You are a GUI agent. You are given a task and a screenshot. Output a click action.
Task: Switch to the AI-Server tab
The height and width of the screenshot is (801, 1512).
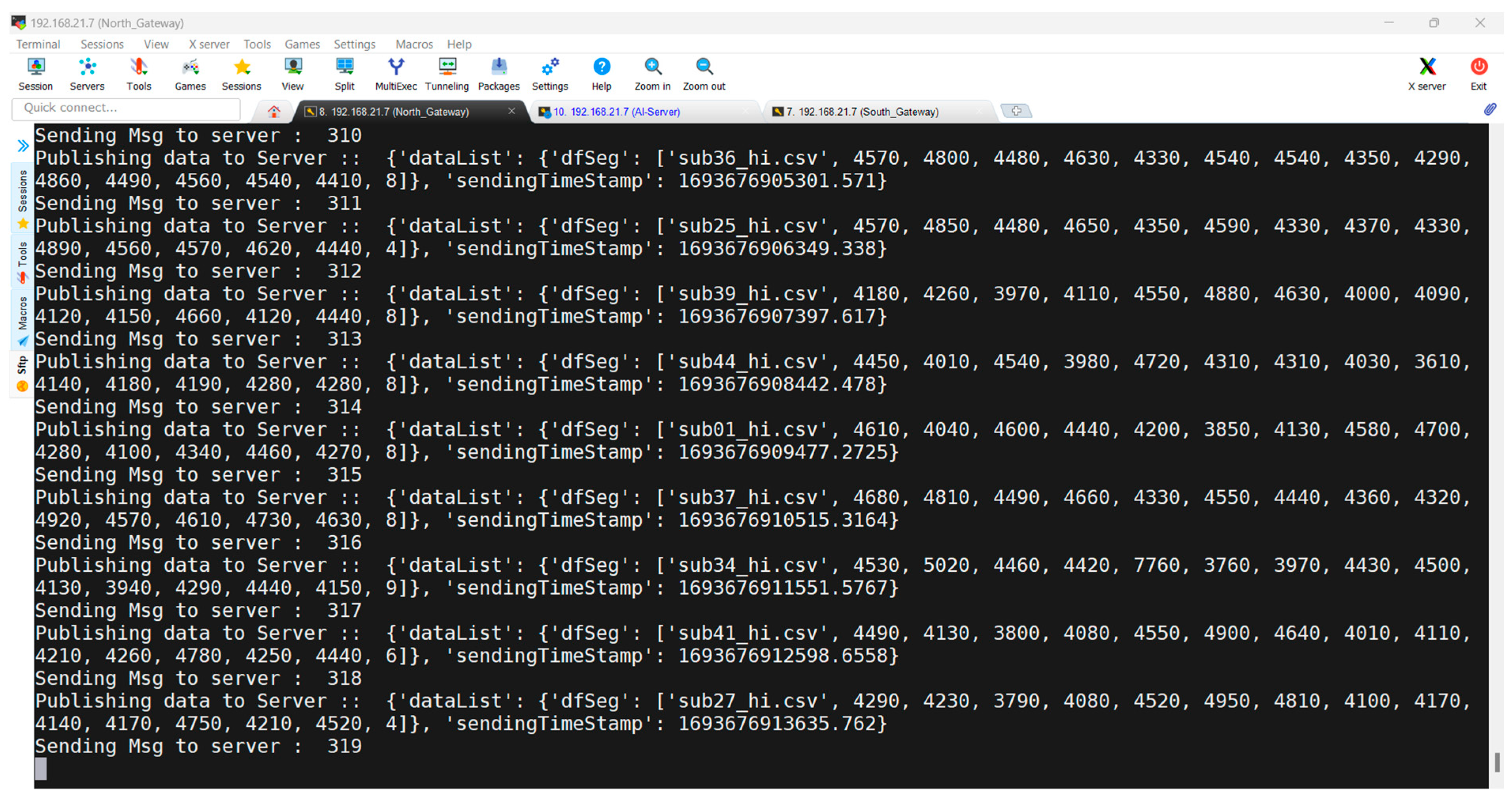pos(616,111)
